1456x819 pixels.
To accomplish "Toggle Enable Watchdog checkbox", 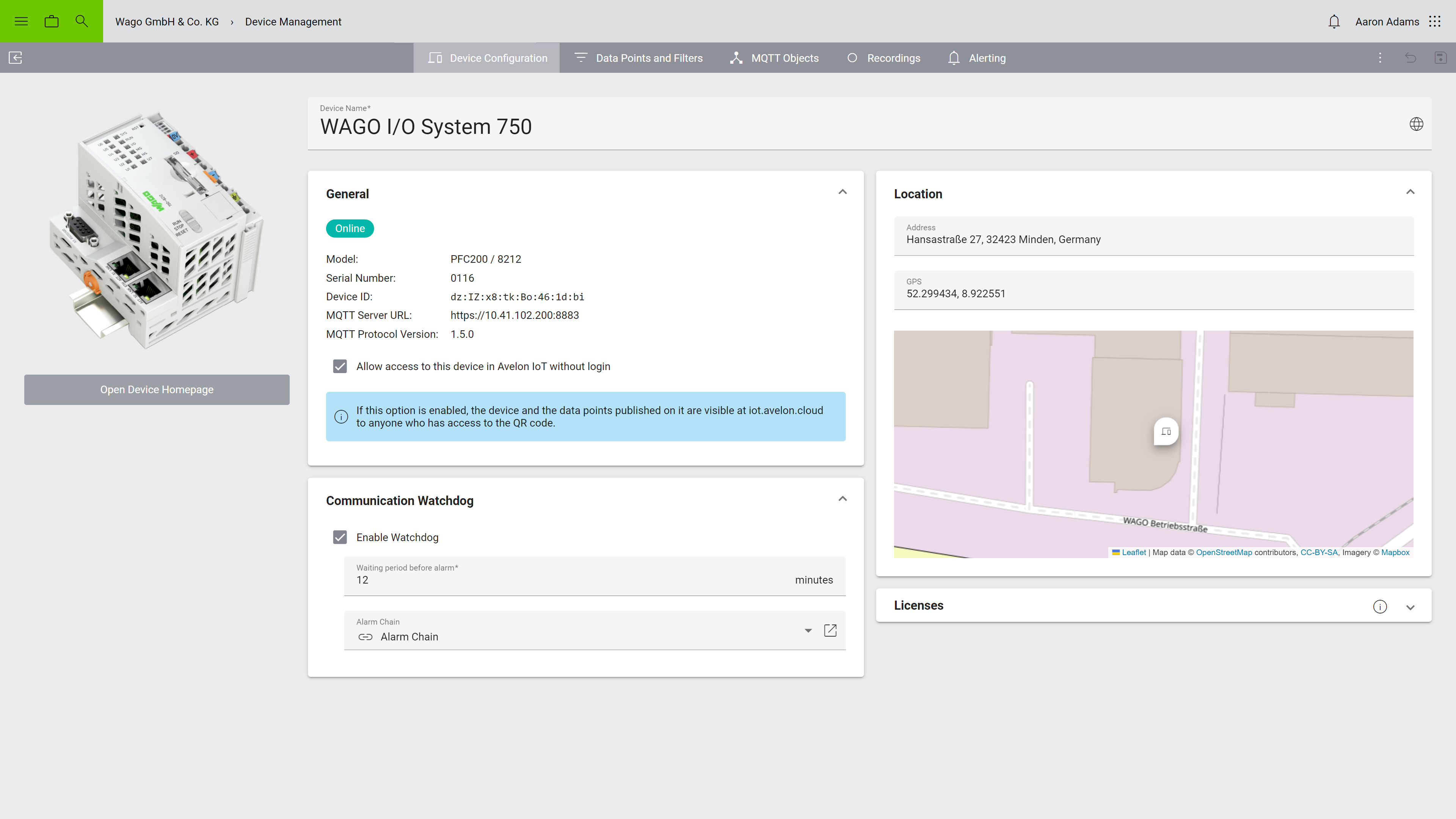I will point(340,537).
